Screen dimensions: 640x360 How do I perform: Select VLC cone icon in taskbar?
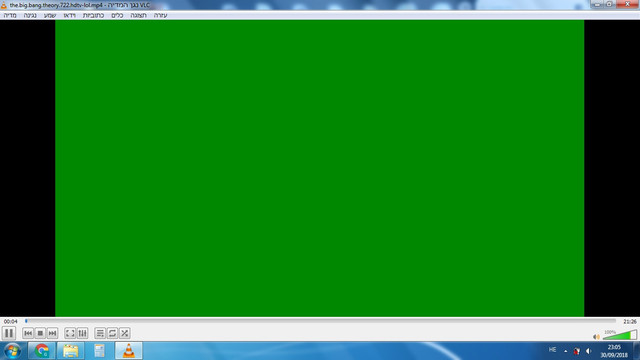point(129,351)
